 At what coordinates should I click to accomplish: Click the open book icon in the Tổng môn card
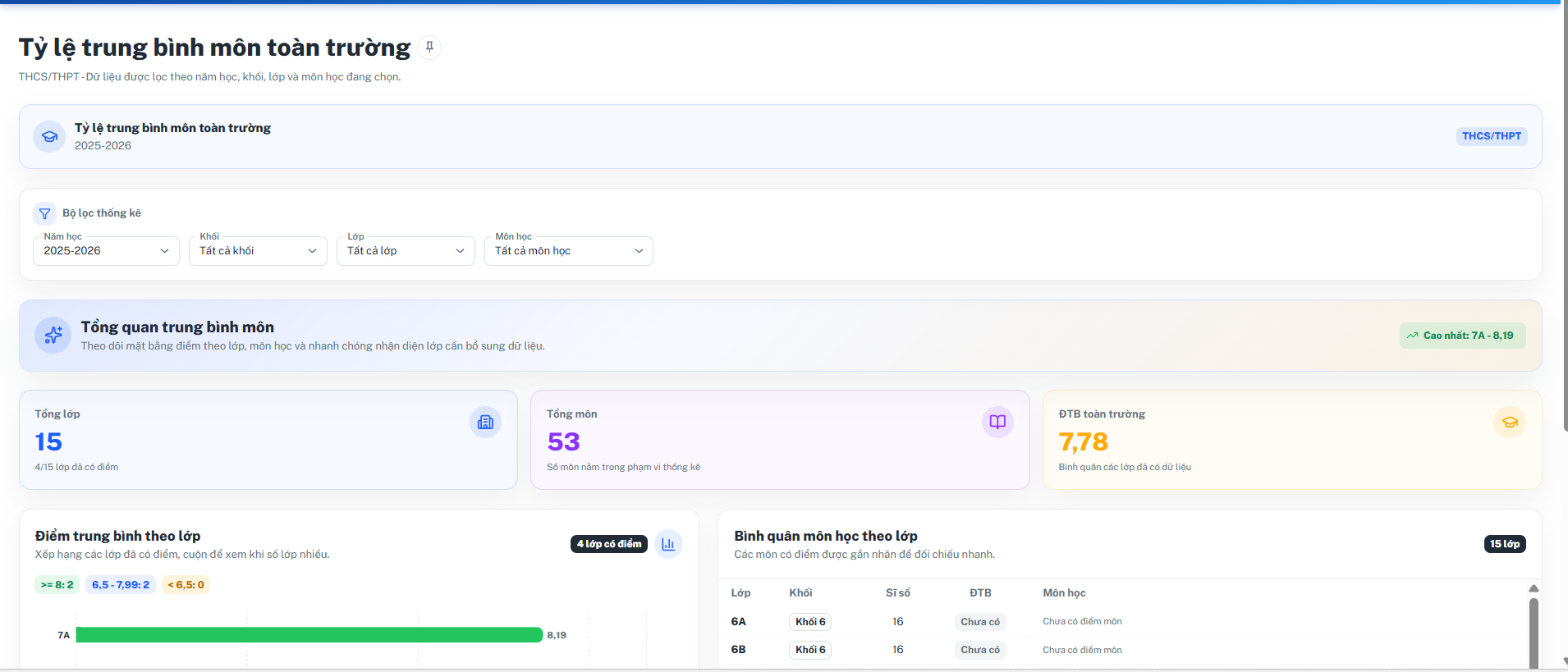point(997,422)
